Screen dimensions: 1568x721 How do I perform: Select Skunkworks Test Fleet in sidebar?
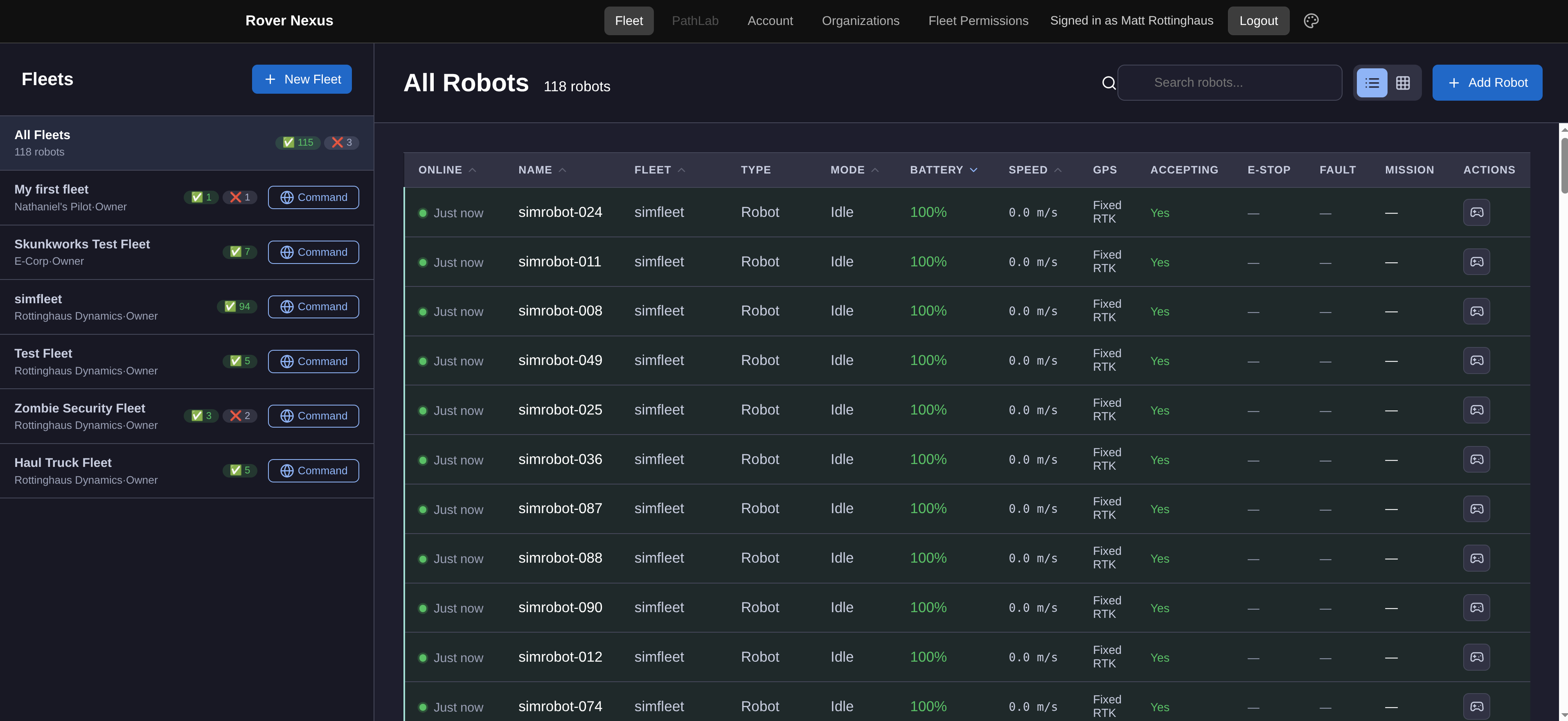pyautogui.click(x=187, y=252)
